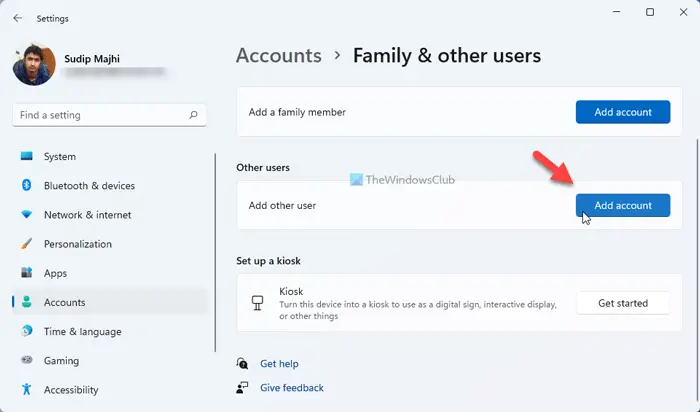This screenshot has height=412, width=700.
Task: Click Sudip Majhi profile picture
Action: point(34,65)
